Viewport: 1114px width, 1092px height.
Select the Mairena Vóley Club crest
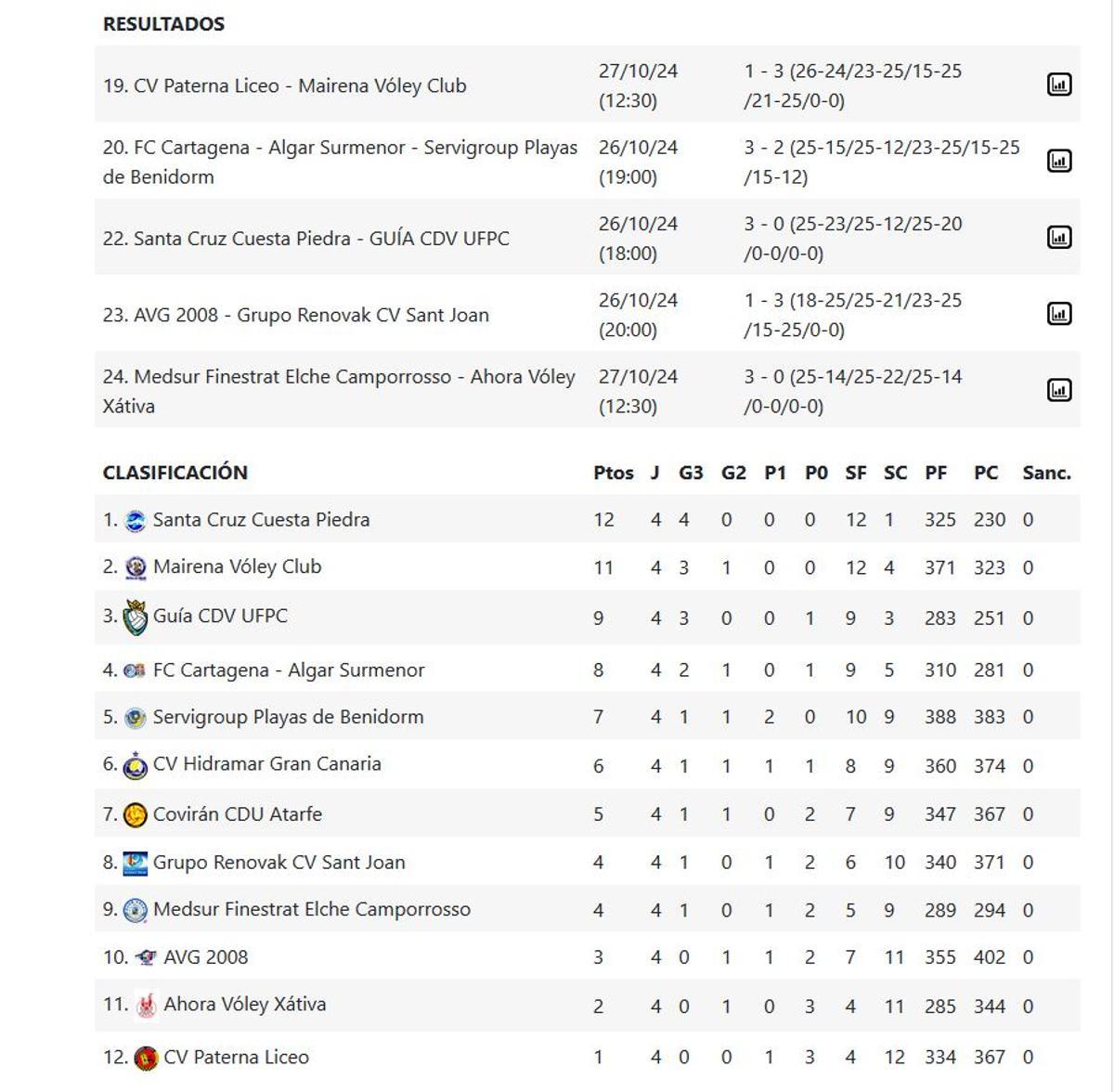coord(137,566)
